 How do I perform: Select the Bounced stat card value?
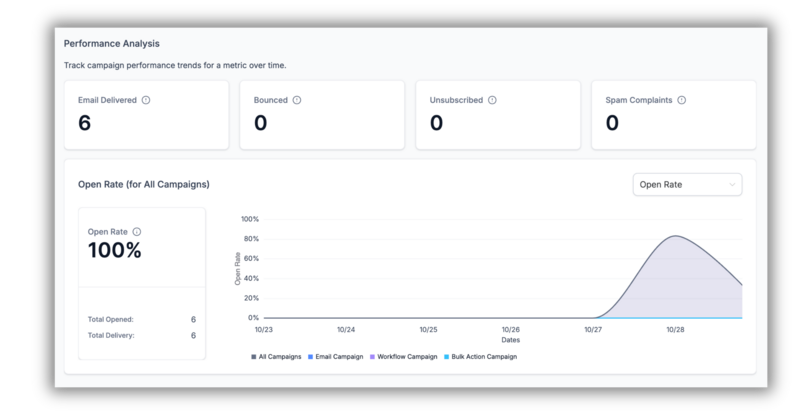(260, 123)
